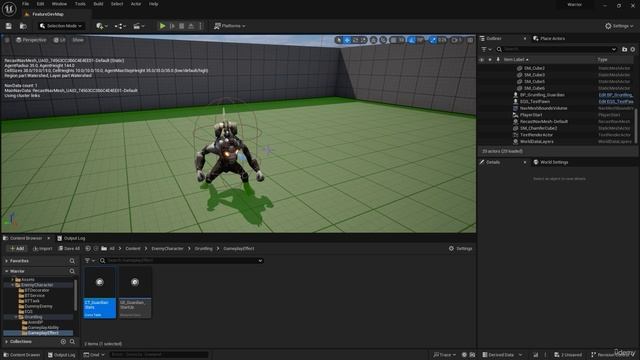Open the camera speed setting
The image size is (640, 360).
(456, 40)
